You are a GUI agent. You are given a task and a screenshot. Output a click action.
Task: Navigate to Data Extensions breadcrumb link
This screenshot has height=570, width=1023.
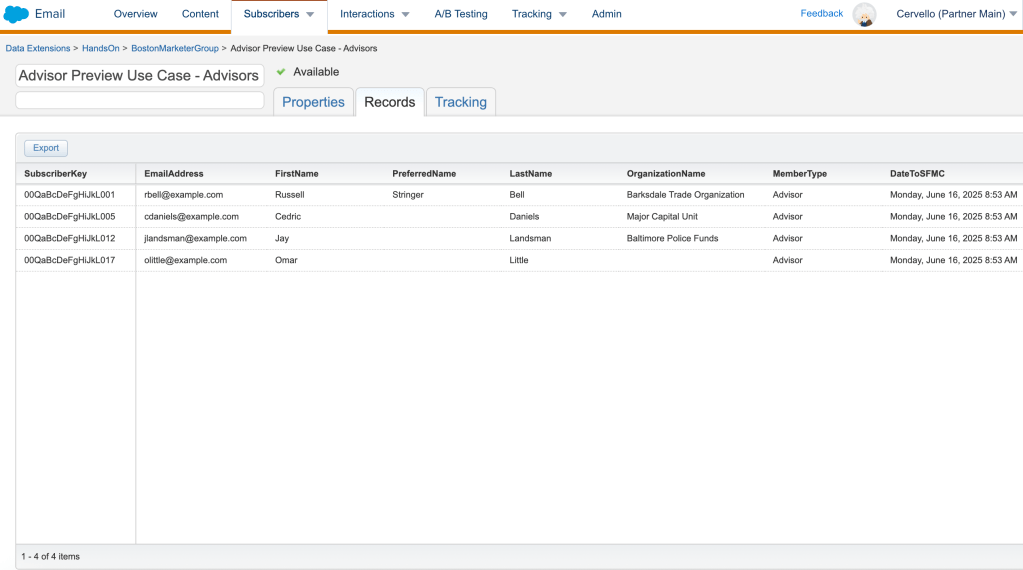(38, 48)
